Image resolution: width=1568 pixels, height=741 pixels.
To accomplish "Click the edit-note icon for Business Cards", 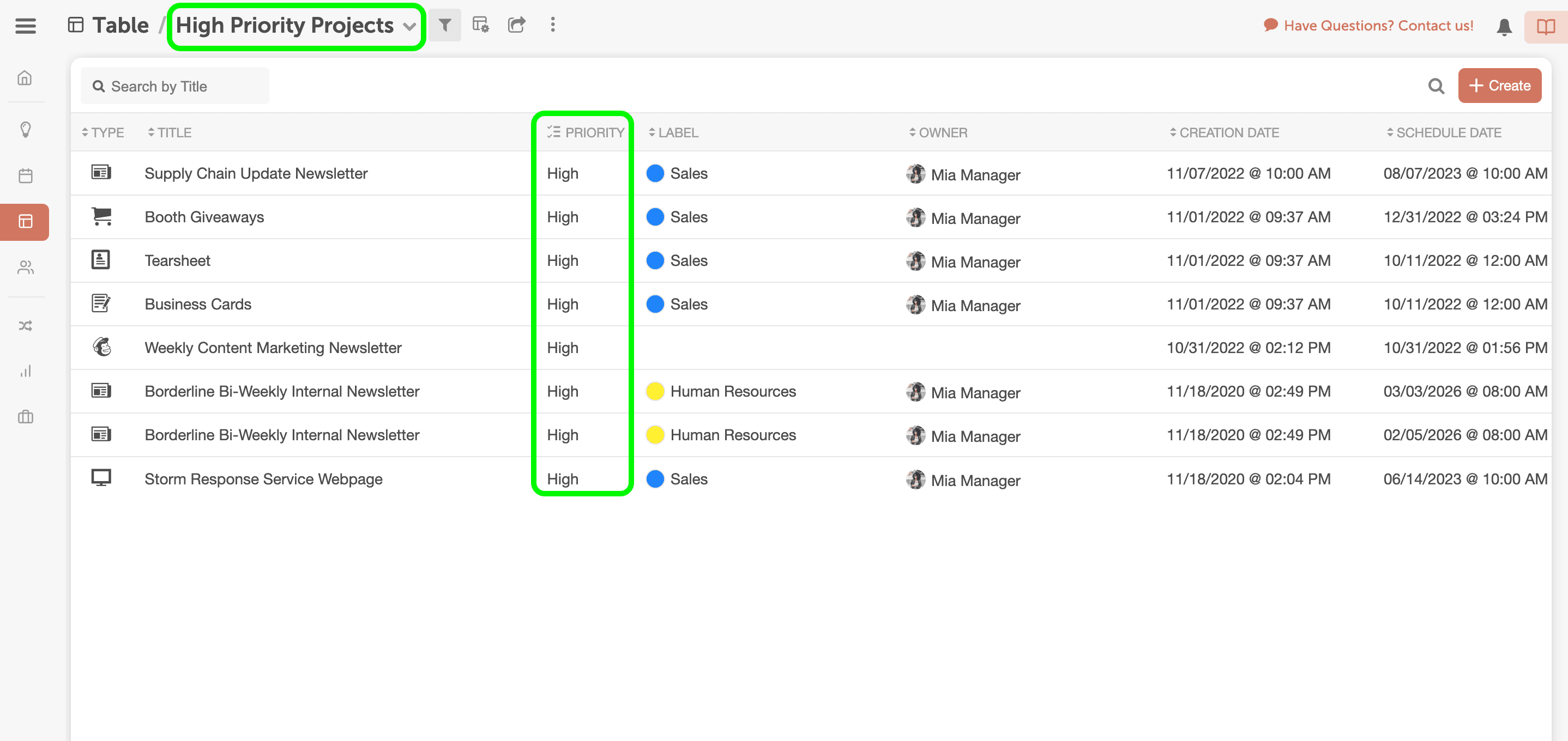I will pos(101,303).
